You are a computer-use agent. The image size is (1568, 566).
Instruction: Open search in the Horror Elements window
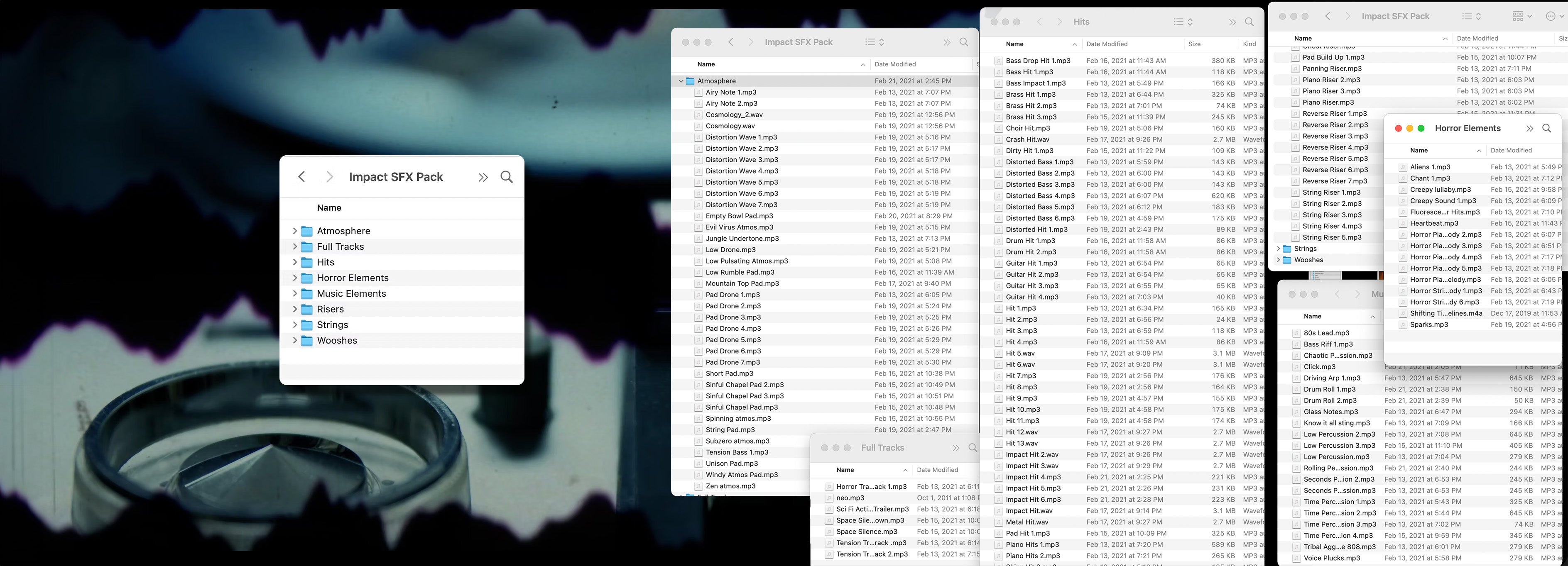(x=1547, y=128)
